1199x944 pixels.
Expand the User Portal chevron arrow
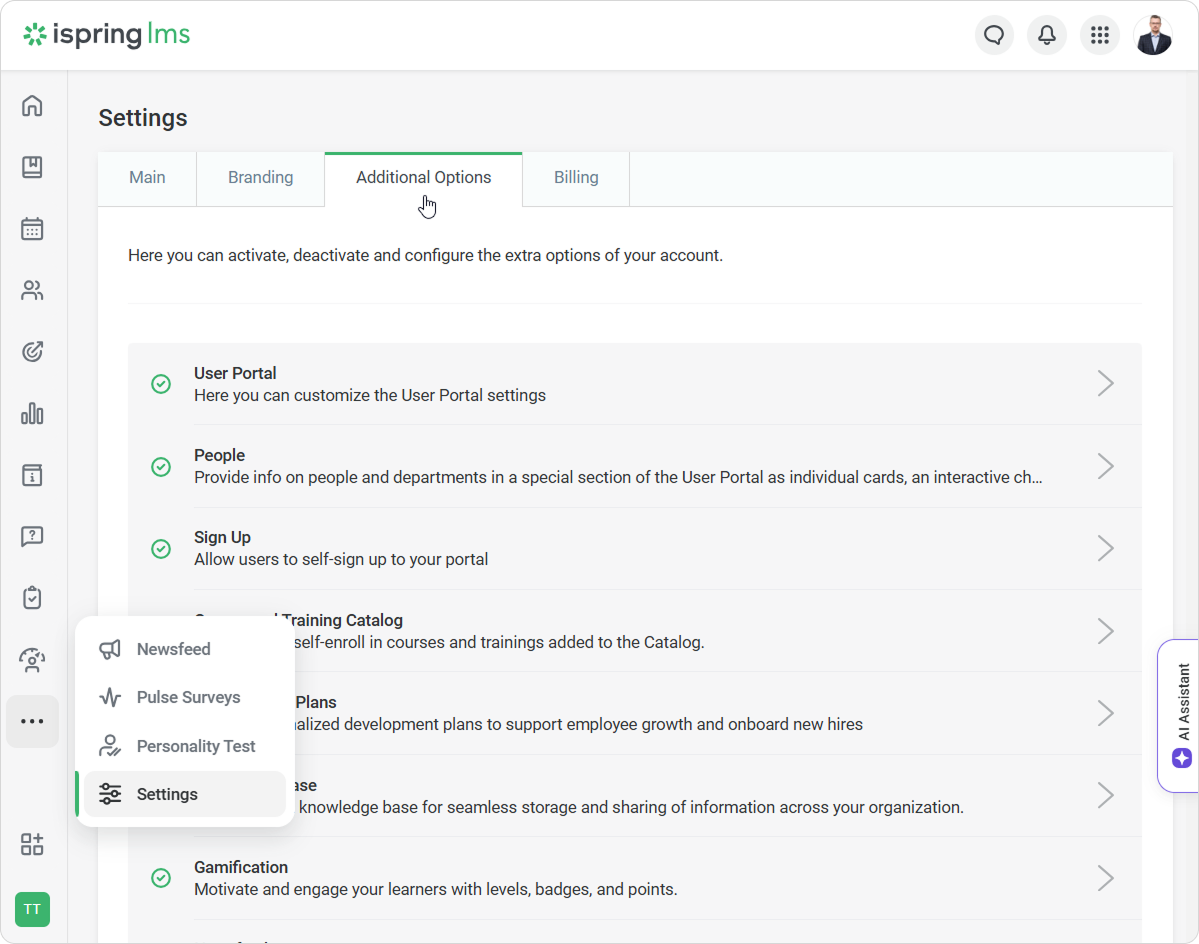point(1105,384)
